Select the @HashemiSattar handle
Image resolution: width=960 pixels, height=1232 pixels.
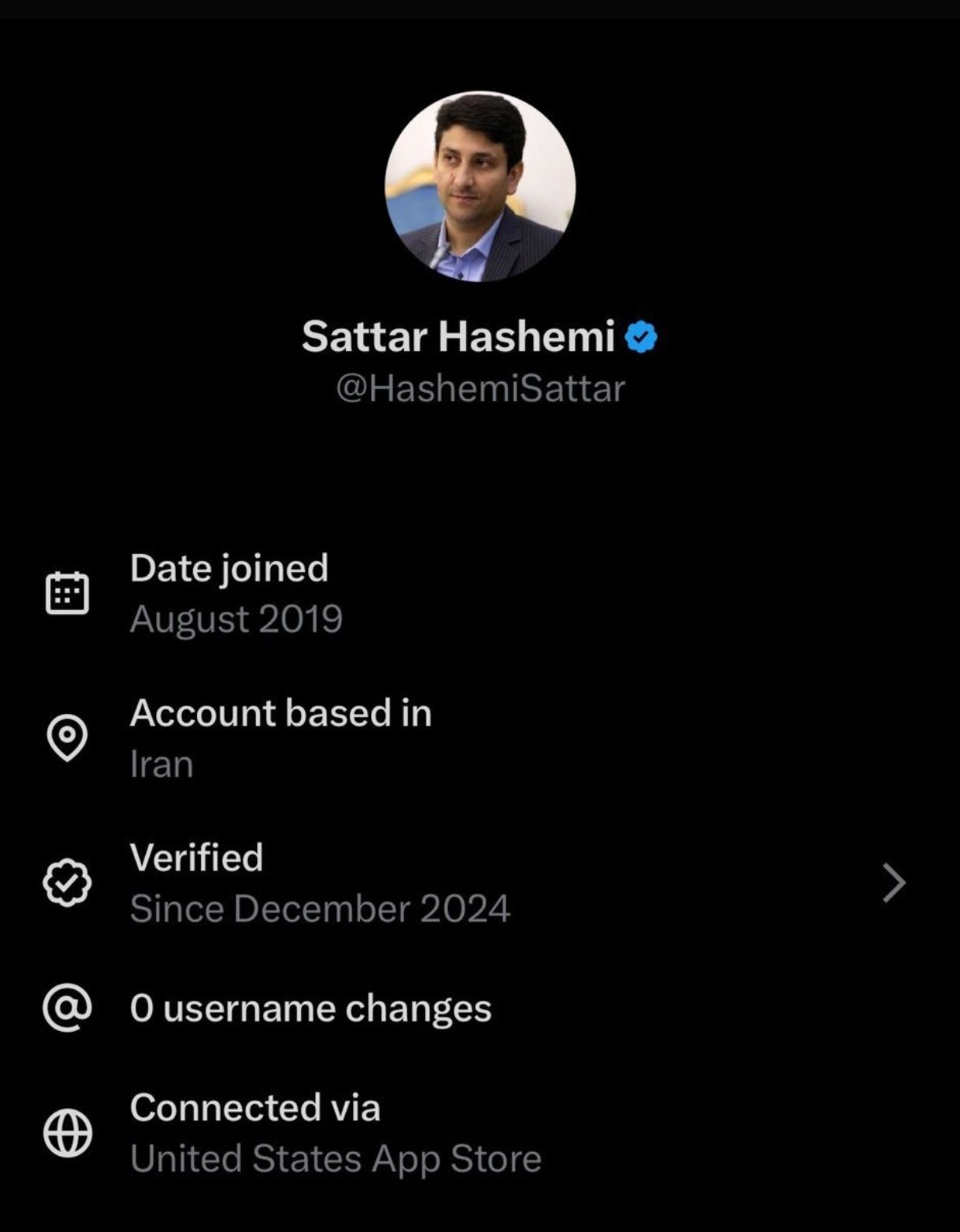(x=480, y=389)
